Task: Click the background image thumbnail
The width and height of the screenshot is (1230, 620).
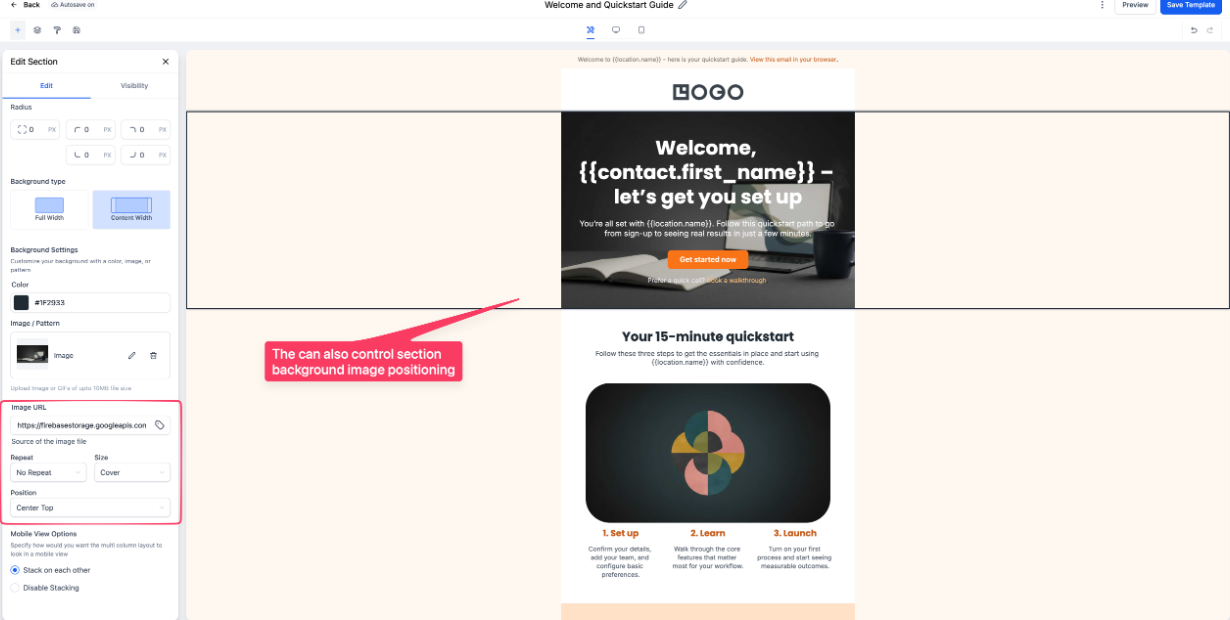Action: pyautogui.click(x=33, y=355)
